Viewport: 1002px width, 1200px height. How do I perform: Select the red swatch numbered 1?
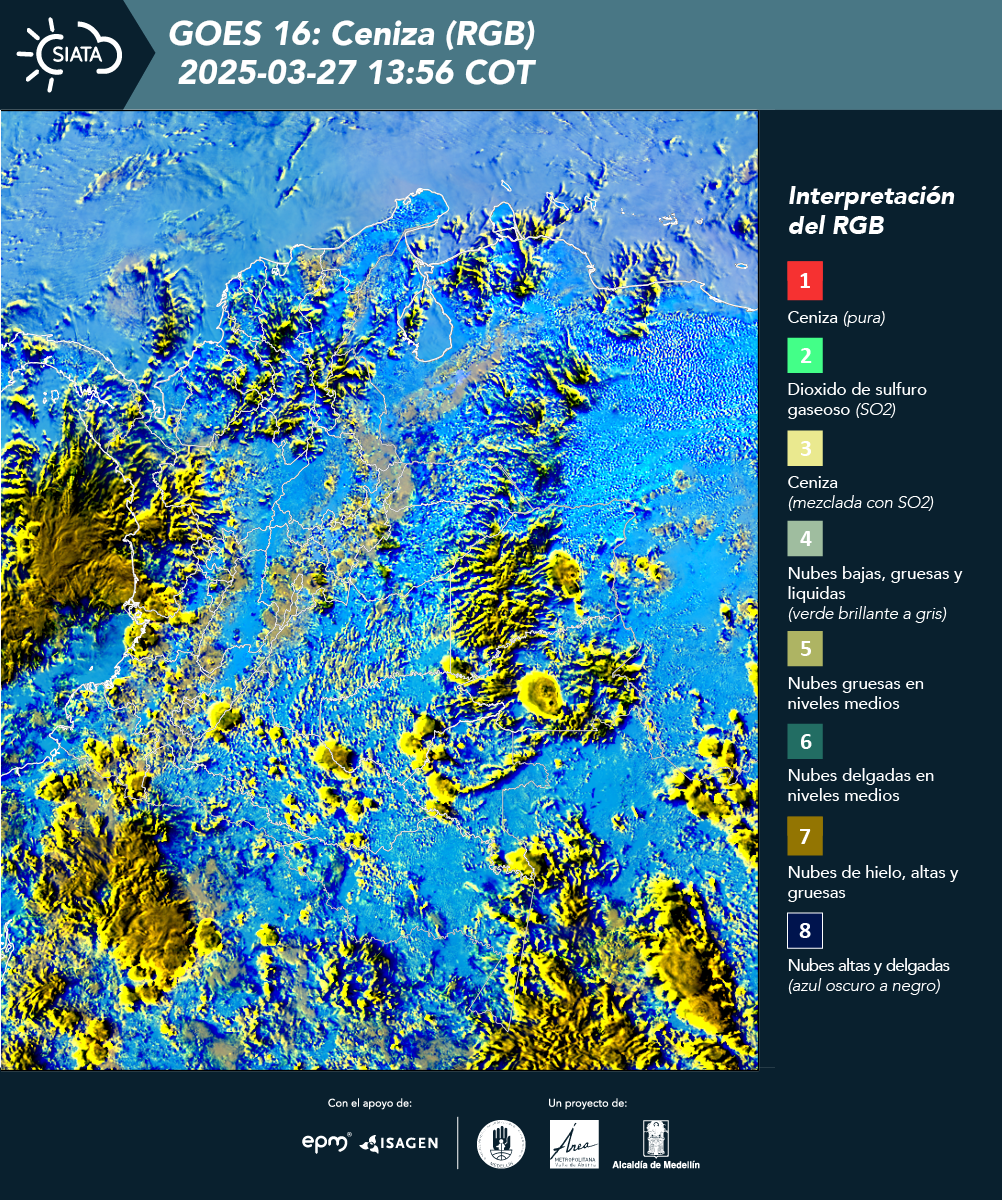click(805, 281)
